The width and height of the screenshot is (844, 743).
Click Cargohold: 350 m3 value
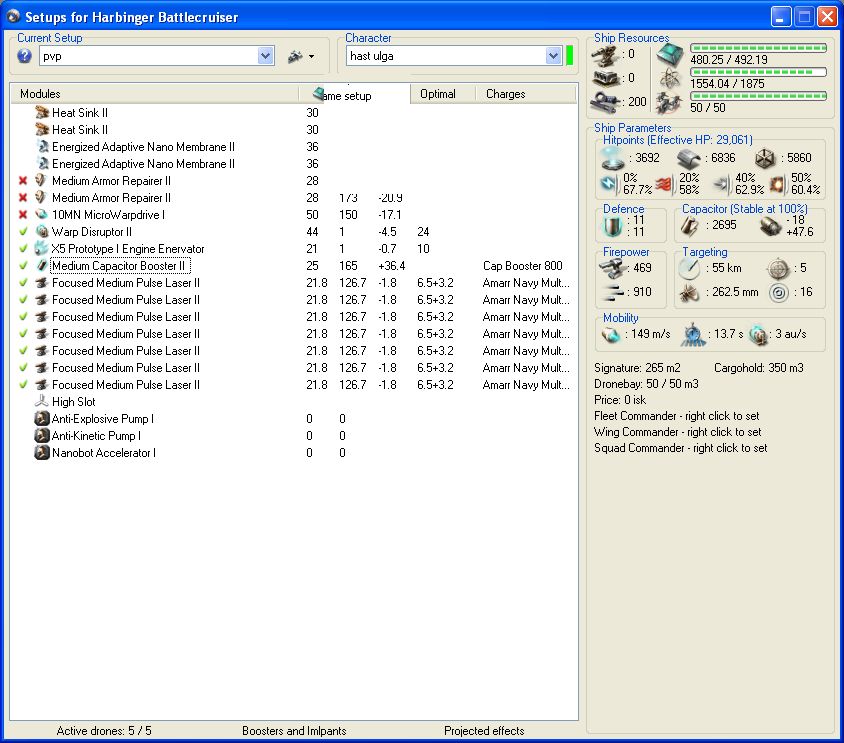point(758,368)
